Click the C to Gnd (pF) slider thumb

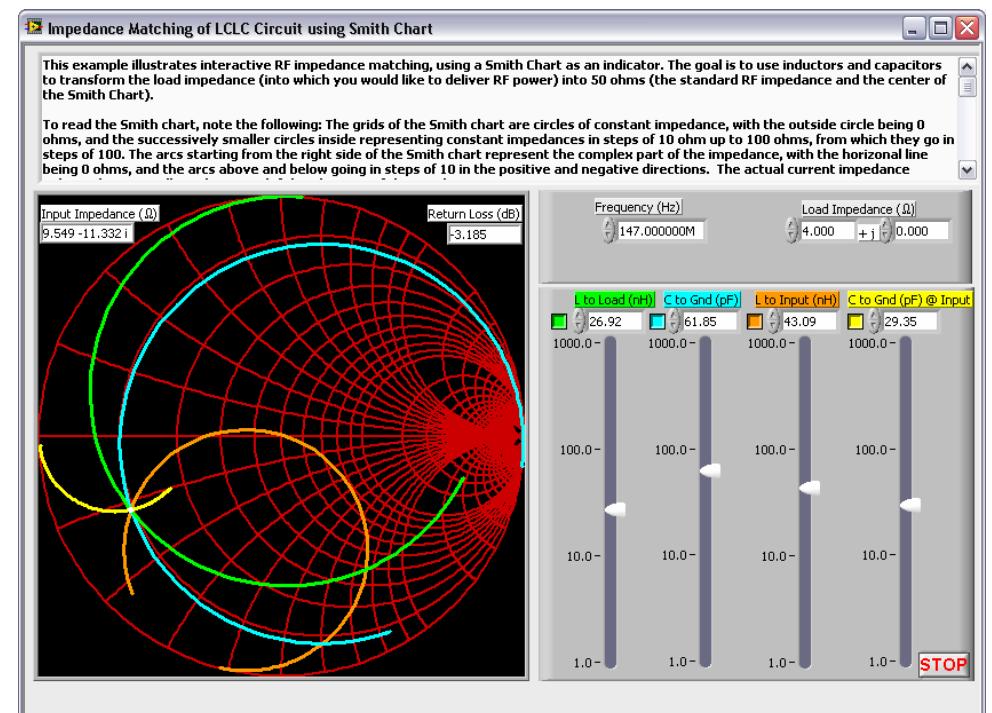pos(710,471)
